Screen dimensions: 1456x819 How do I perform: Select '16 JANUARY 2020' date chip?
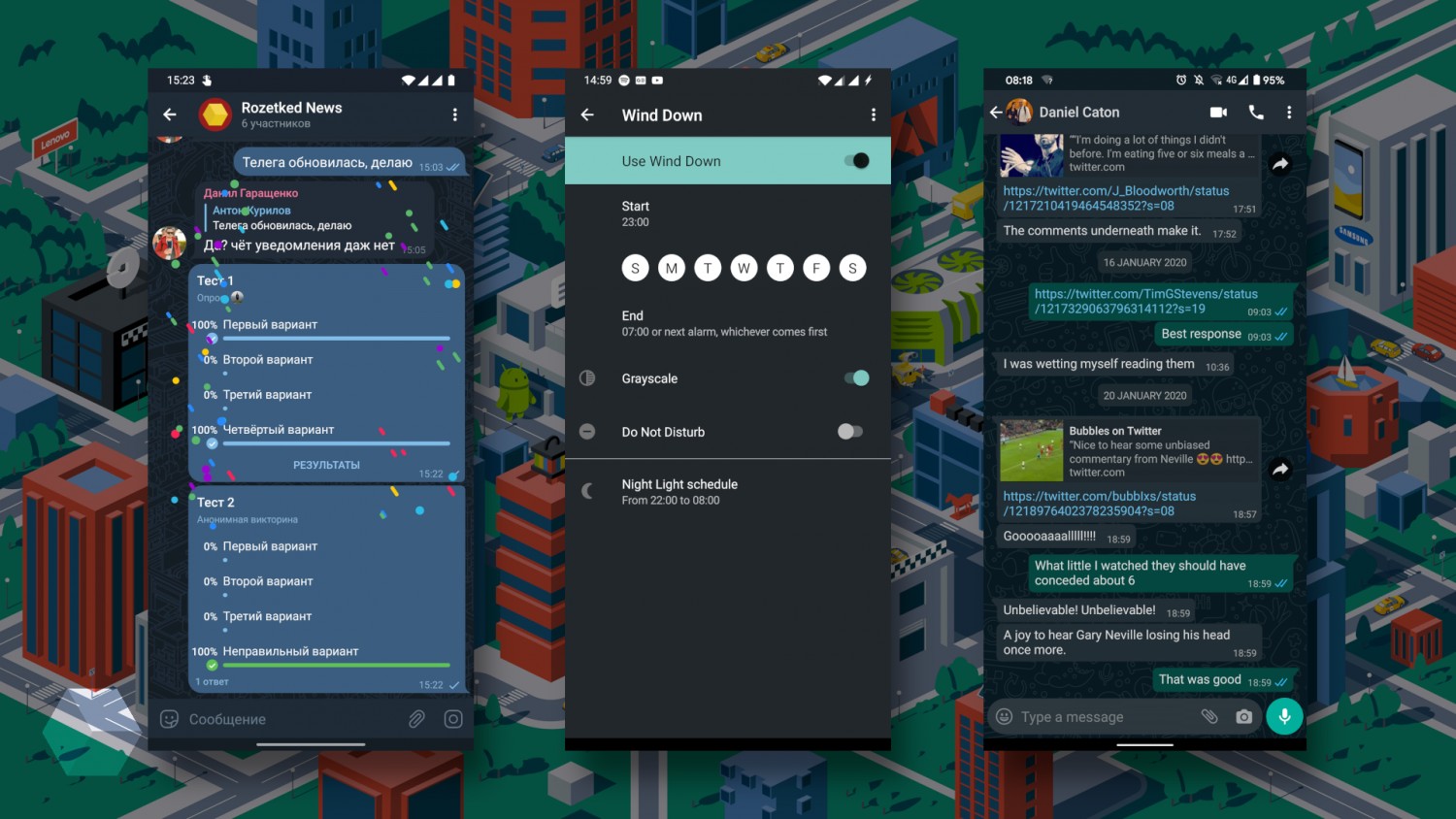click(1144, 262)
